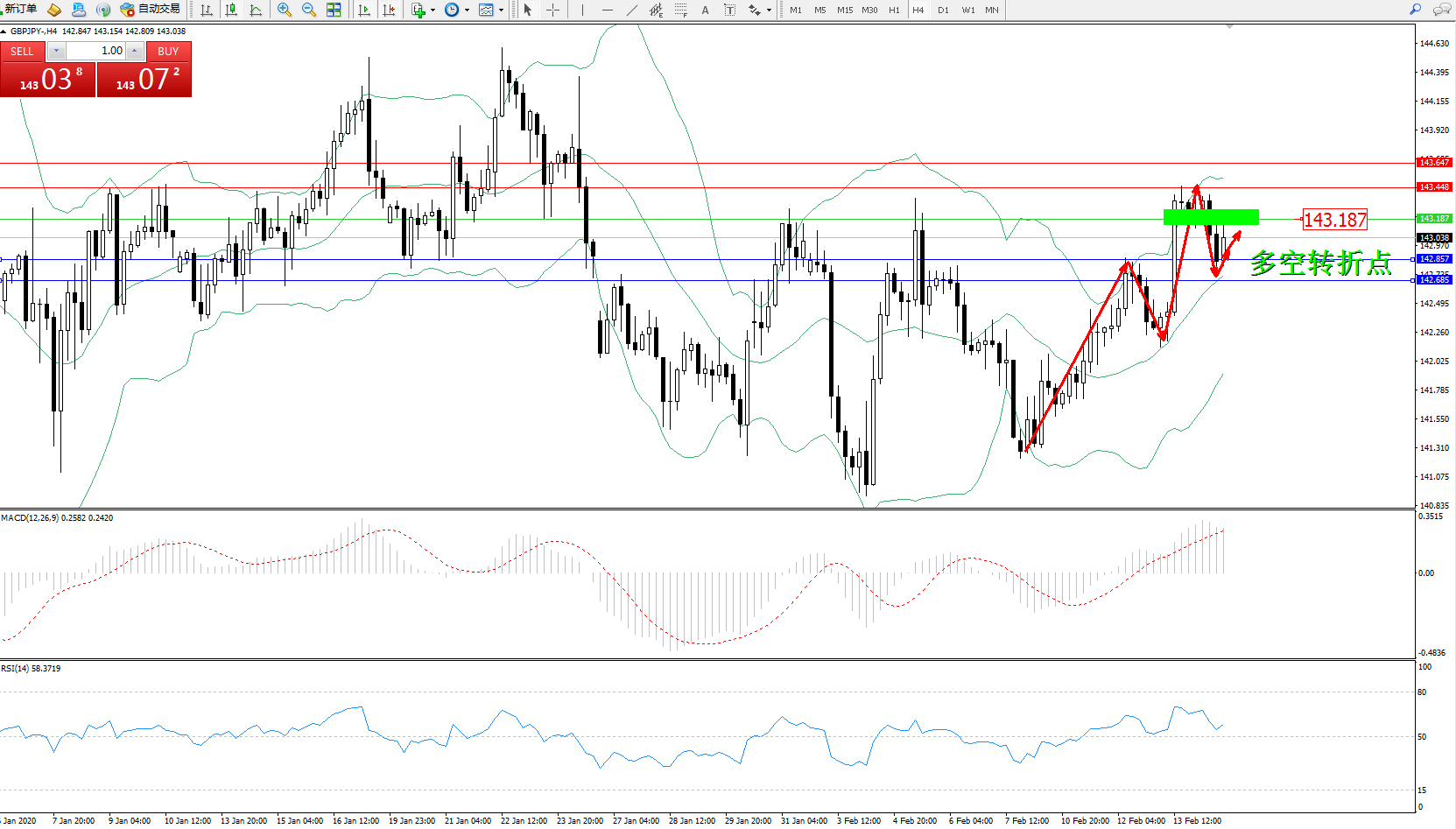
Task: Select the Crosshair cursor tool
Action: (x=553, y=10)
